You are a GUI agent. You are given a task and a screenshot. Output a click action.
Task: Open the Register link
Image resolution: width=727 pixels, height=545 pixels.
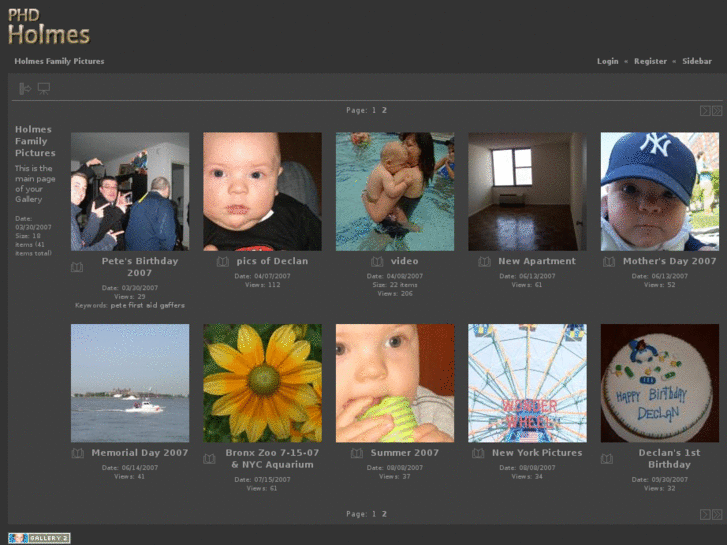point(650,61)
